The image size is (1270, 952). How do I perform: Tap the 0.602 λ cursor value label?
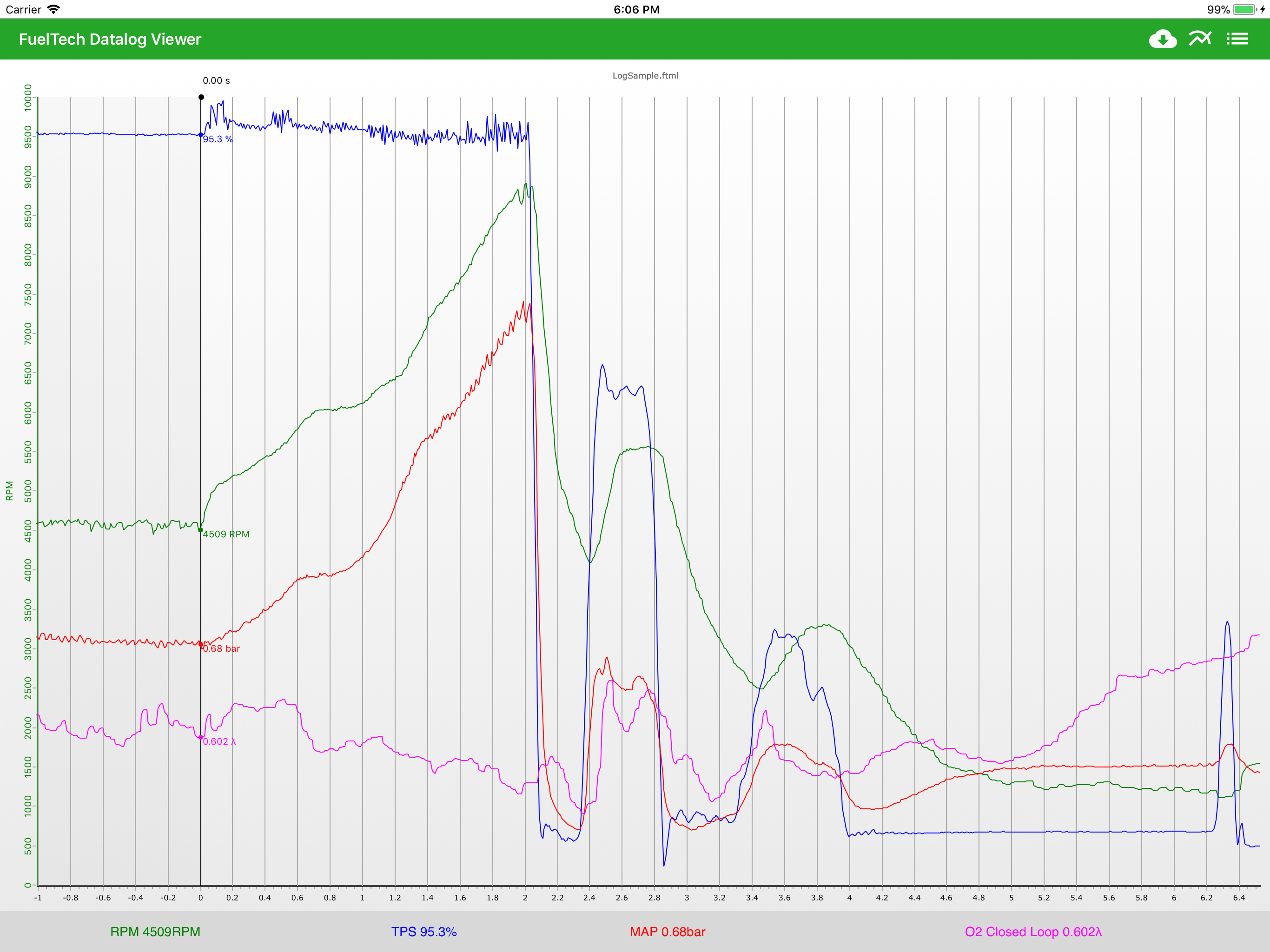[219, 741]
